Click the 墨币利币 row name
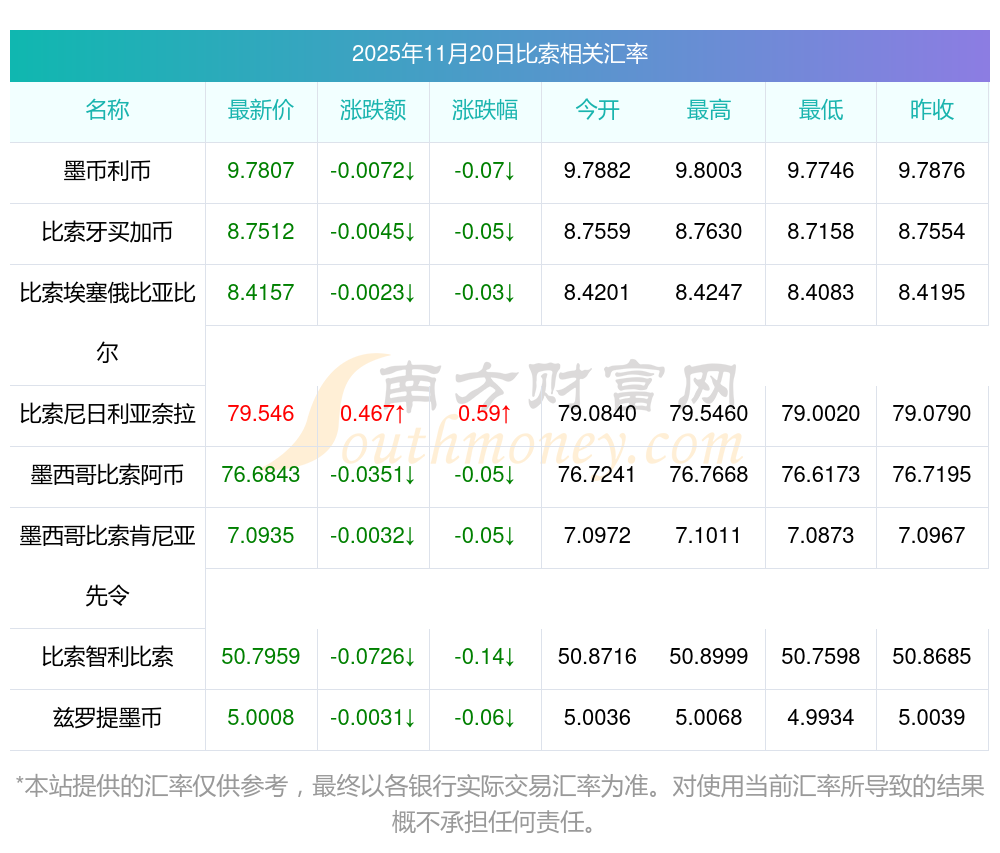Viewport: 1000px width, 853px height. (x=107, y=171)
